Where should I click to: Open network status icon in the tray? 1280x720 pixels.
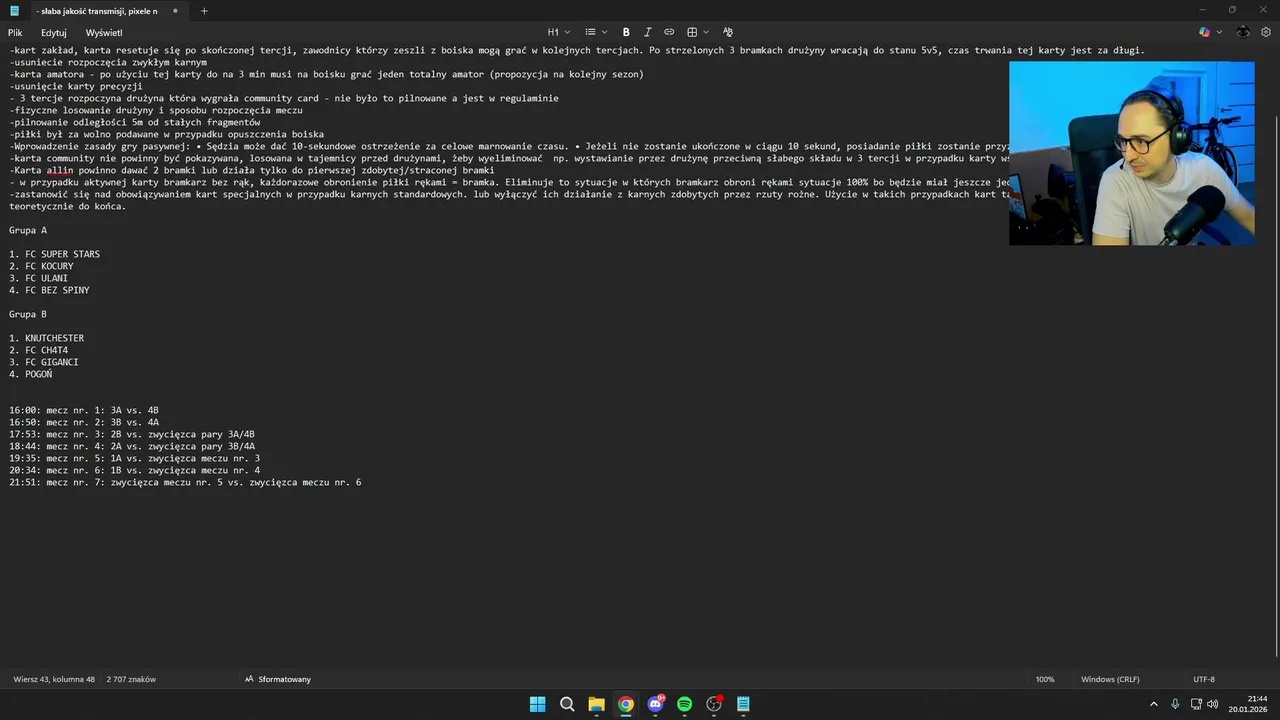(x=1195, y=704)
